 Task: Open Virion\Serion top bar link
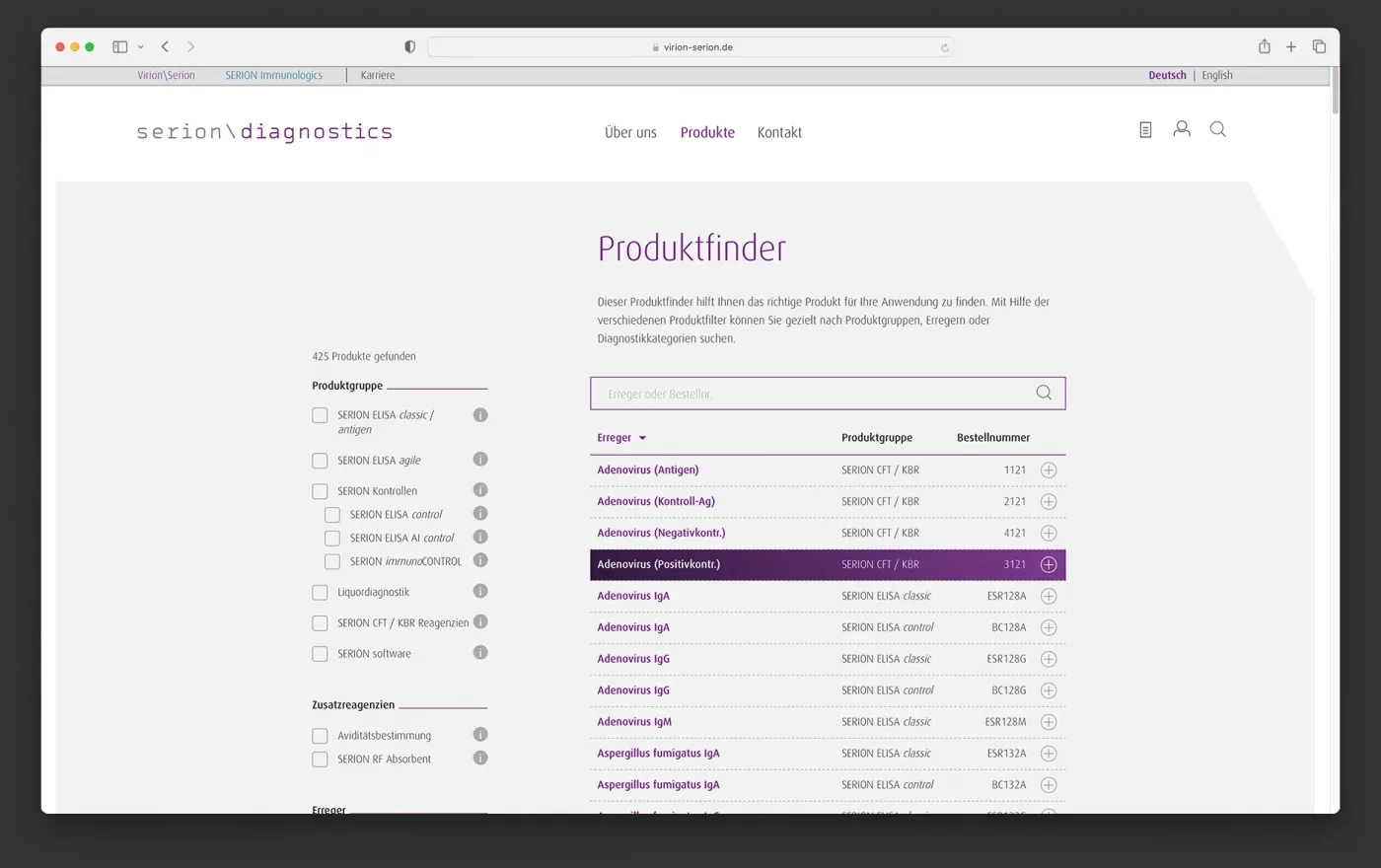tap(166, 75)
